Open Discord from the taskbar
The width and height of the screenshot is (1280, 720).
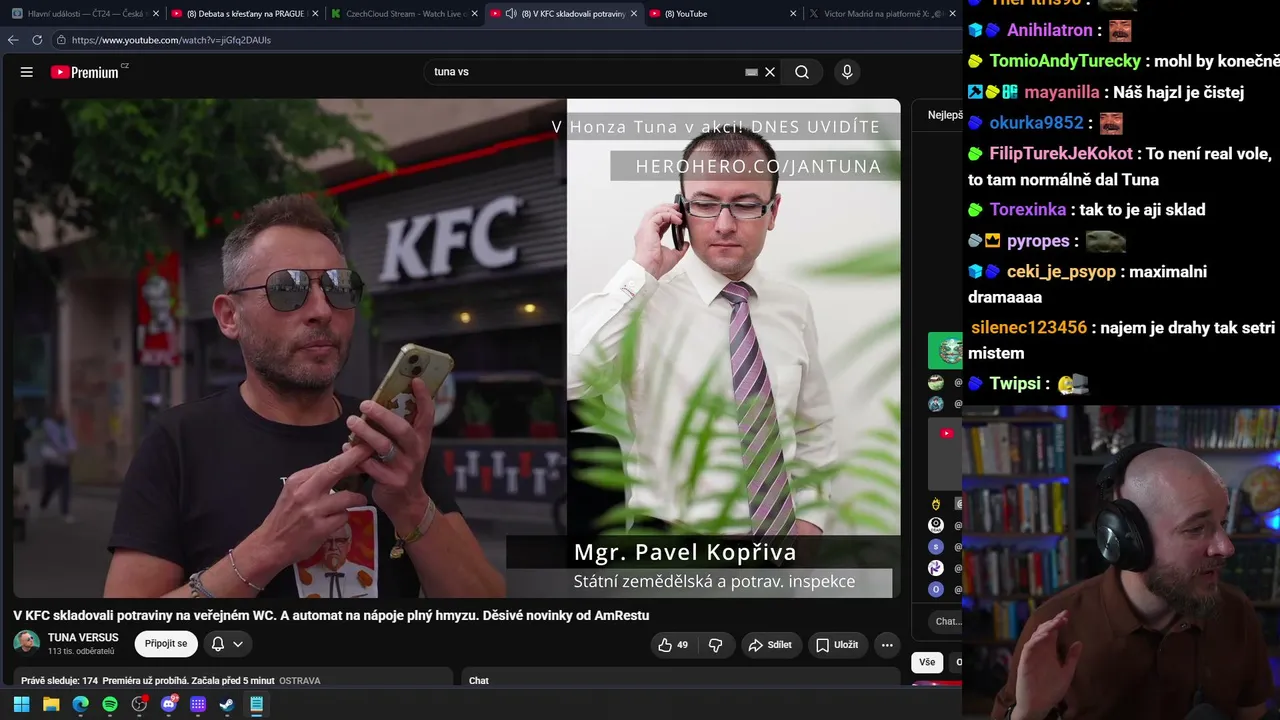[169, 704]
